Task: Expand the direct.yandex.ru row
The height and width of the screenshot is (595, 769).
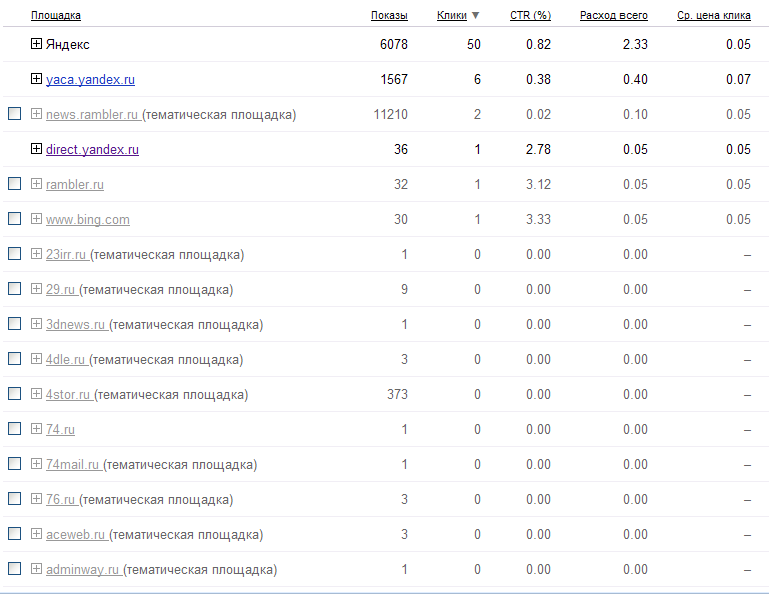Action: click(x=36, y=149)
